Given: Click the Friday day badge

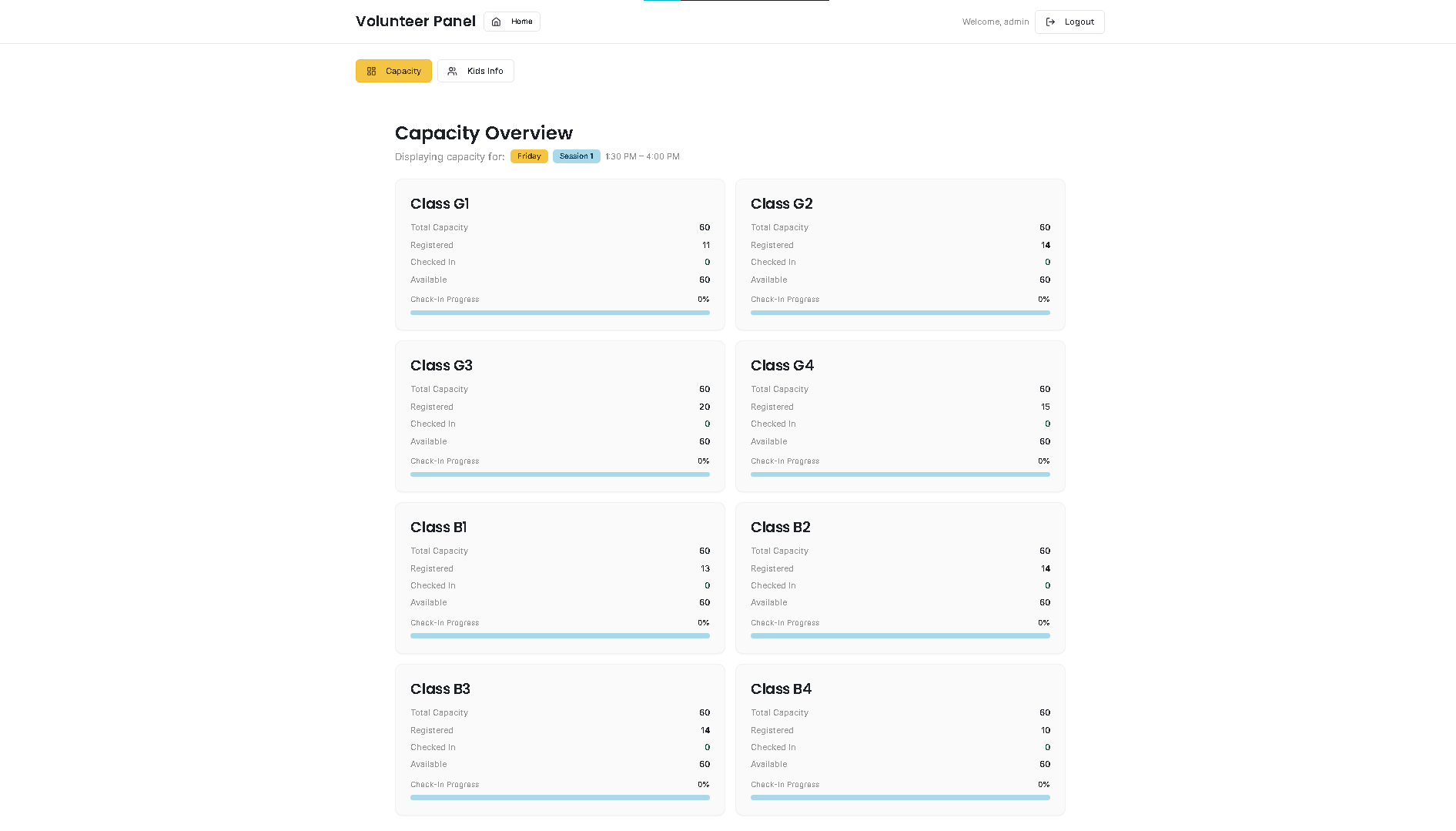Looking at the screenshot, I should pyautogui.click(x=529, y=156).
